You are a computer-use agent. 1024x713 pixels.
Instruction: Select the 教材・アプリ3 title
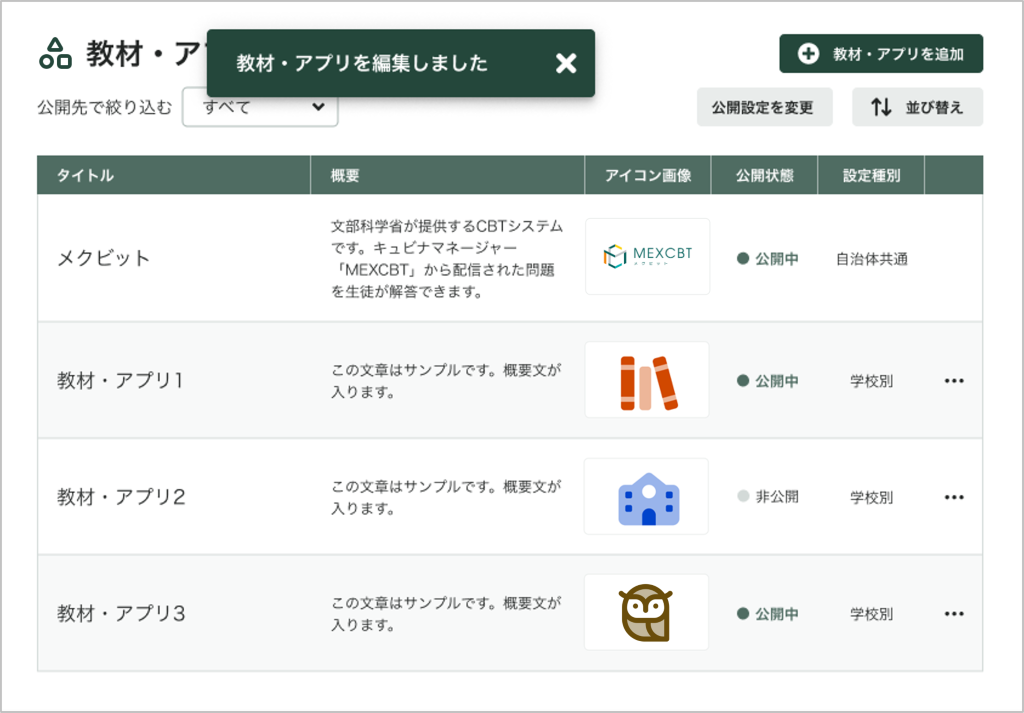(121, 614)
